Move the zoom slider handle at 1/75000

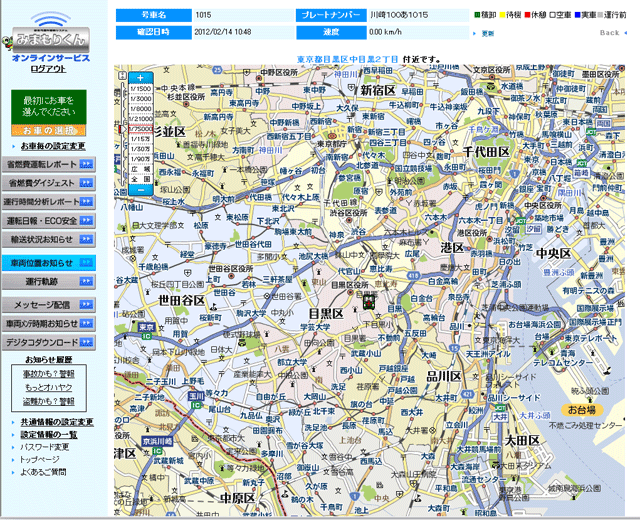pyautogui.click(x=120, y=129)
